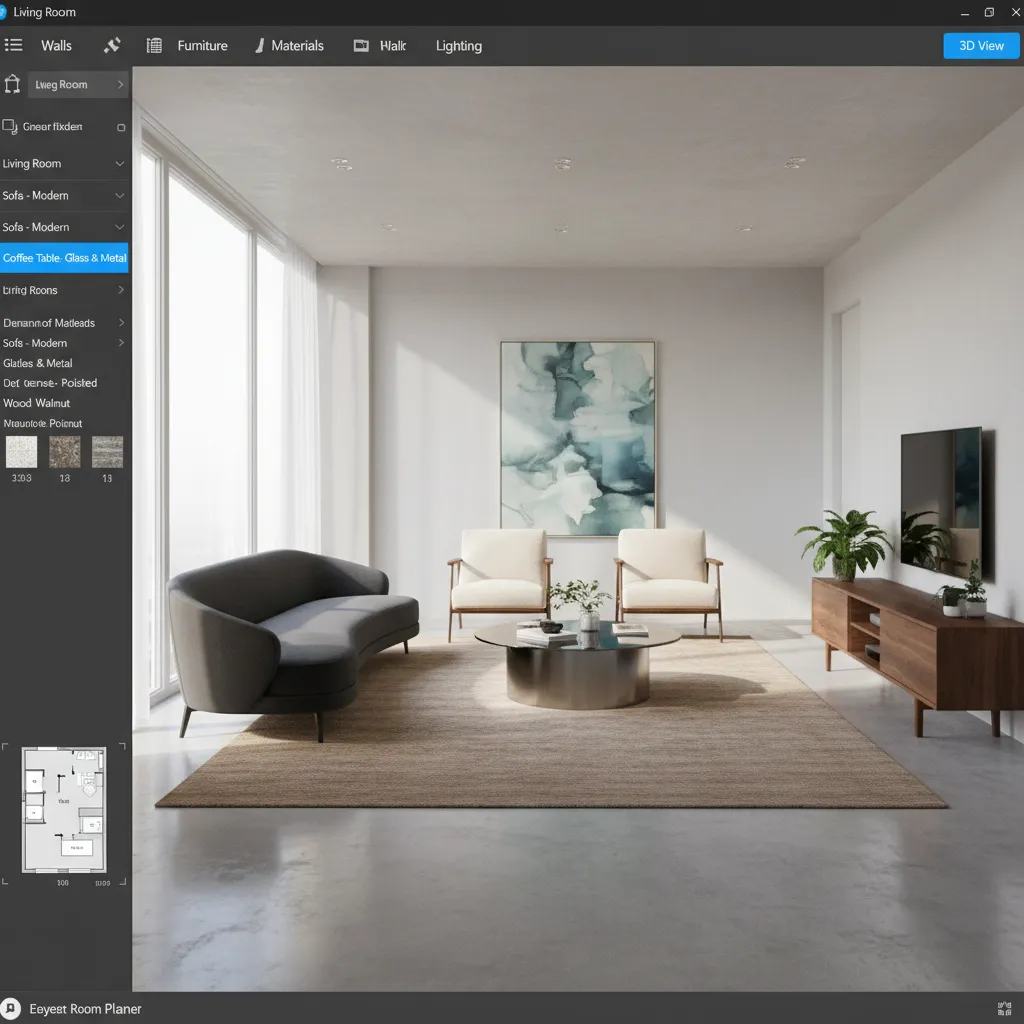1024x1024 pixels.
Task: Open the hamburger list menu icon
Action: (x=14, y=45)
